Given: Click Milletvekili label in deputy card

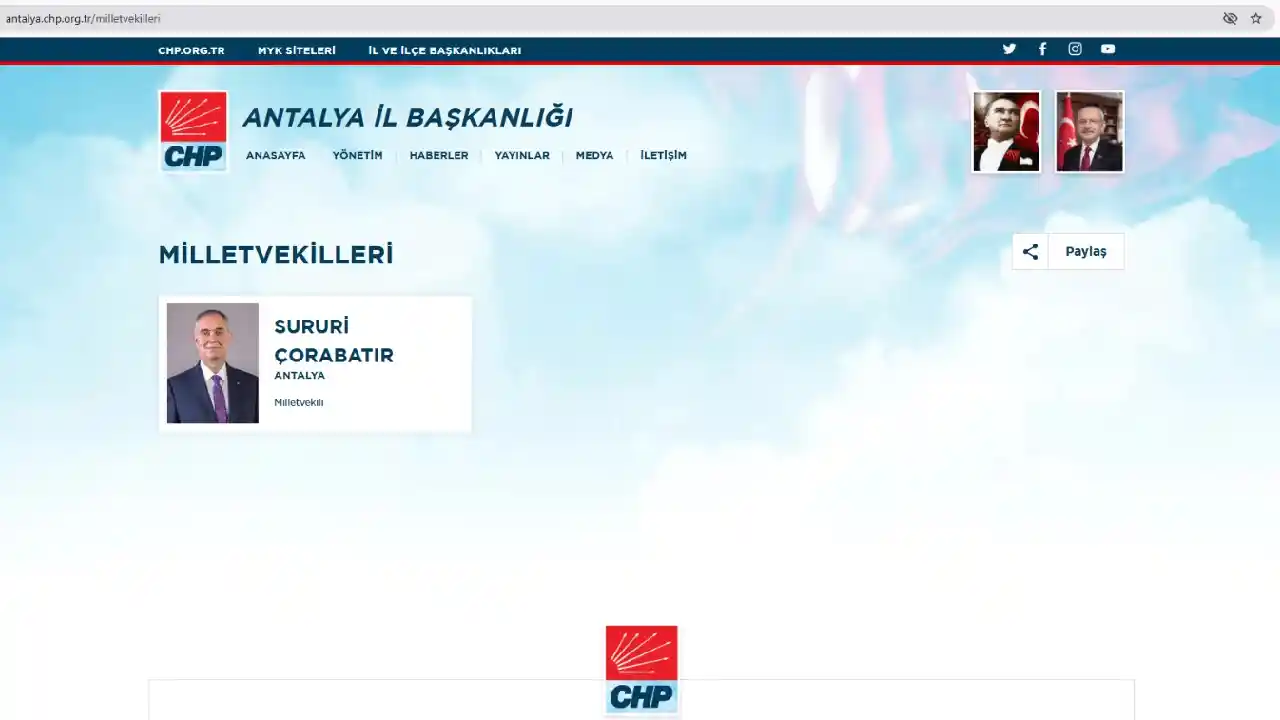Looking at the screenshot, I should coord(299,402).
